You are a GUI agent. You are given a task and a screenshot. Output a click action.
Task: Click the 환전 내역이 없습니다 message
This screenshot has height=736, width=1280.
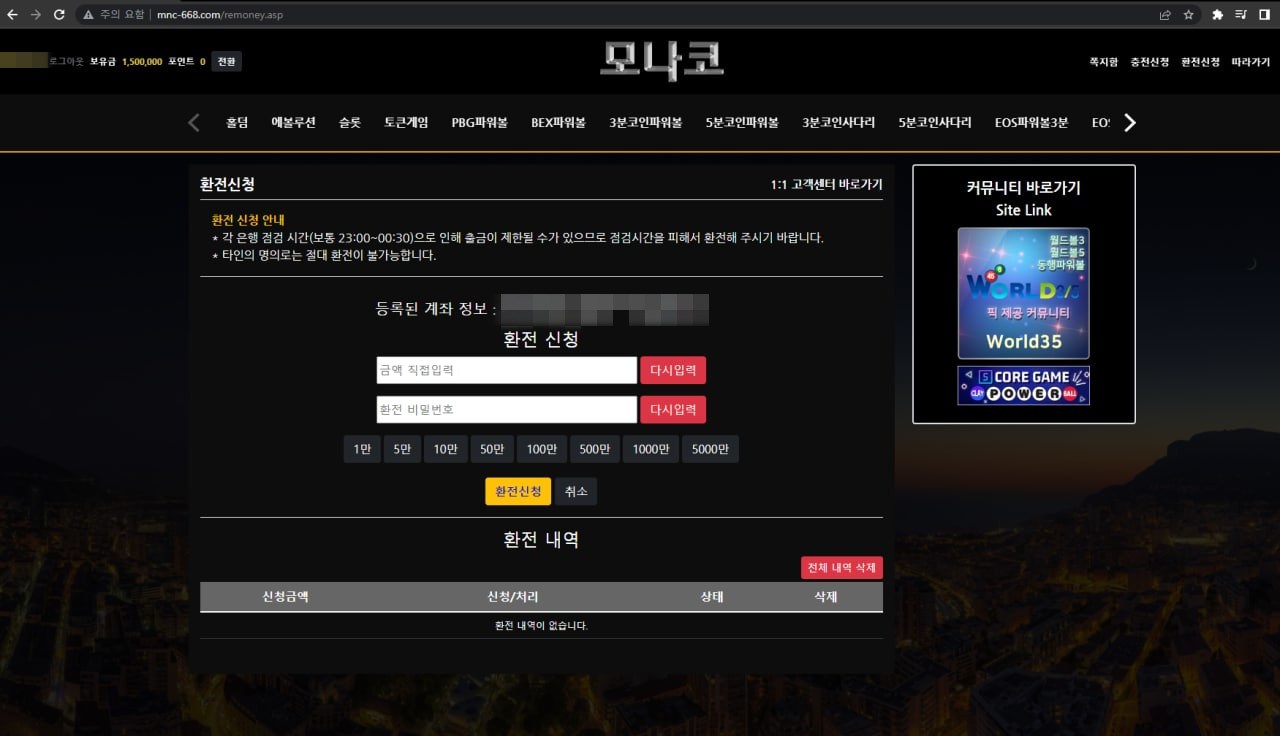(541, 626)
